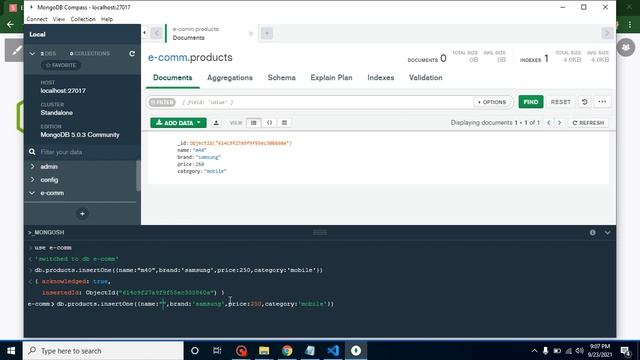Open the Collection menu
Viewport: 640px width, 360px height.
click(x=83, y=19)
